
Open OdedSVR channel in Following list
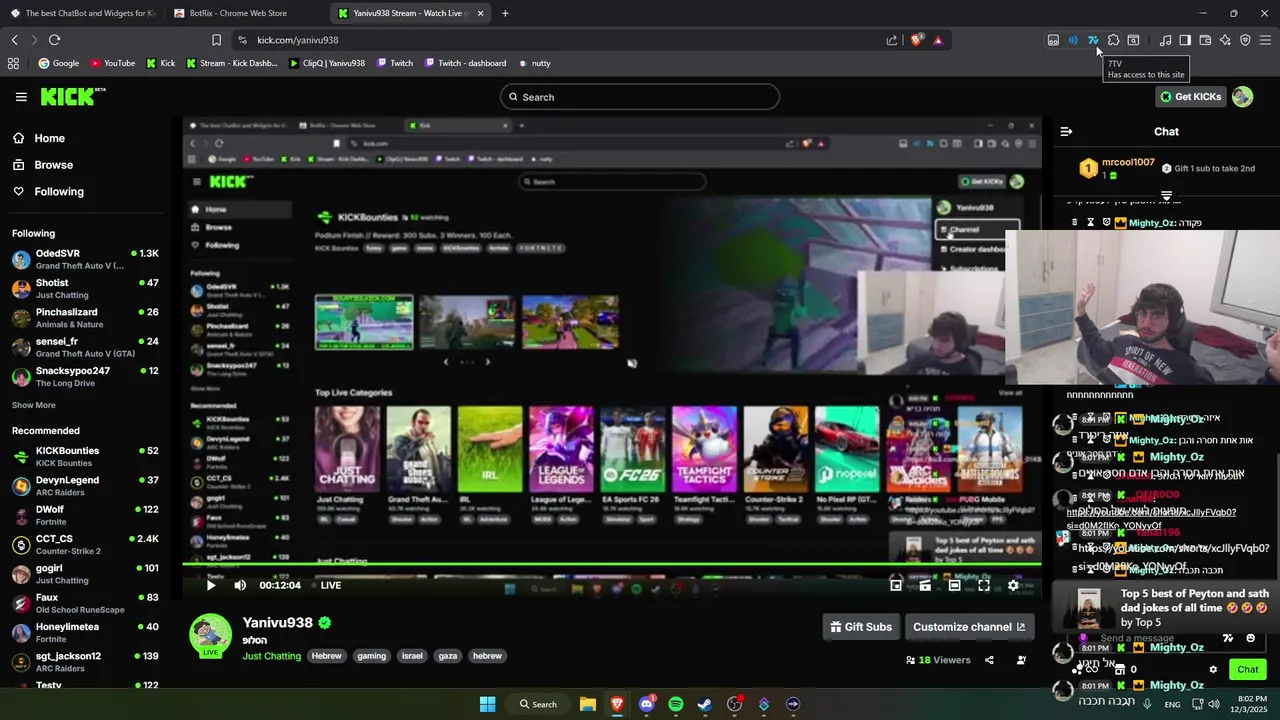point(85,259)
